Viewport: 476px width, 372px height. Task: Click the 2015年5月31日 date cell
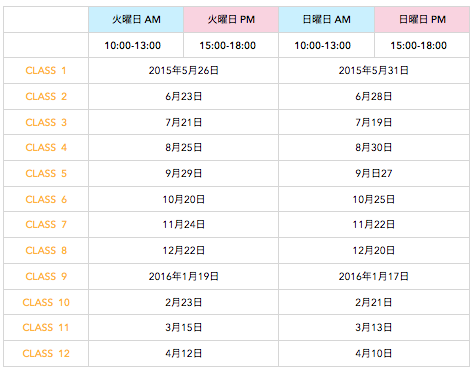[374, 71]
